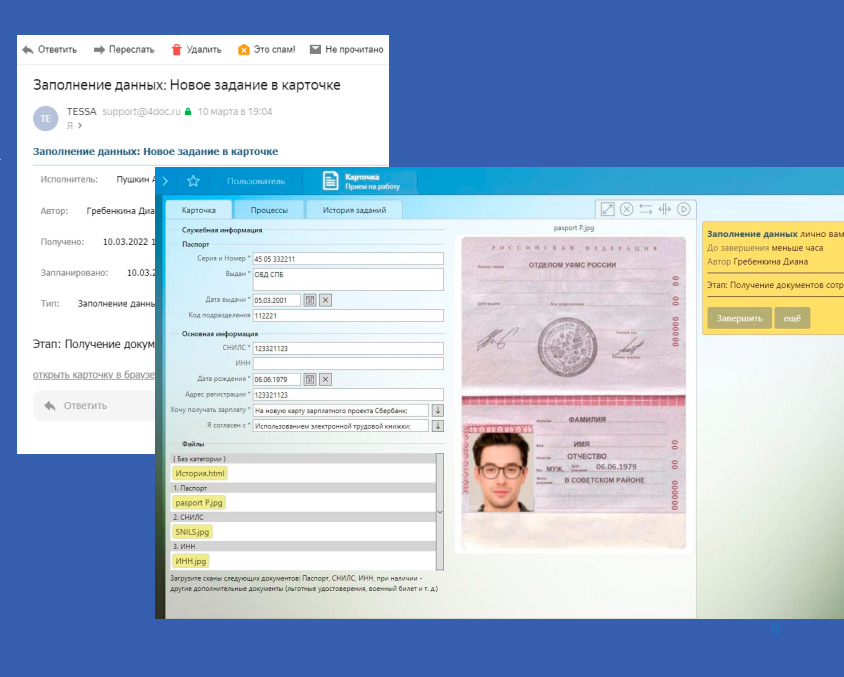Close the passport preview with X icon
Screen dimensions: 844x677
626,209
